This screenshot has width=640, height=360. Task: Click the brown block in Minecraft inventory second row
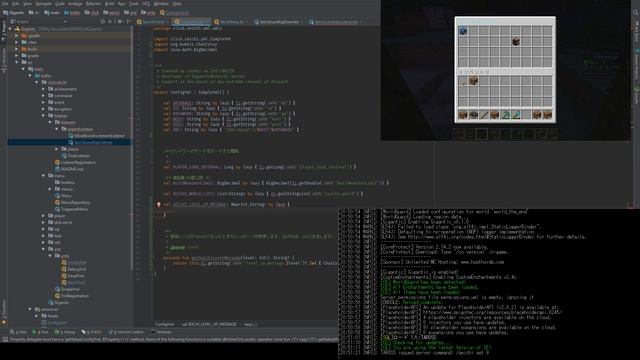[x=516, y=42]
